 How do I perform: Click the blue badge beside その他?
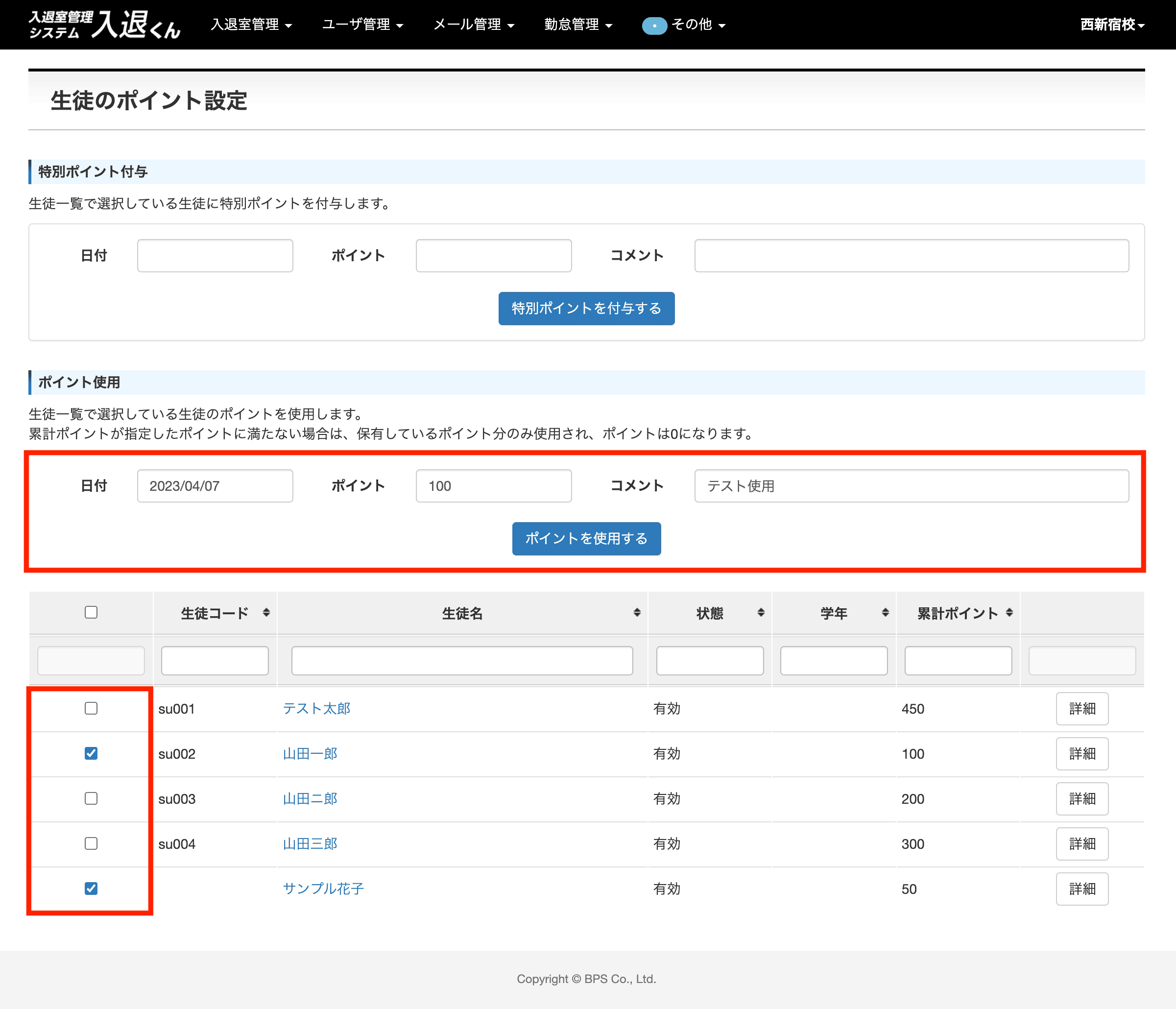pyautogui.click(x=654, y=25)
